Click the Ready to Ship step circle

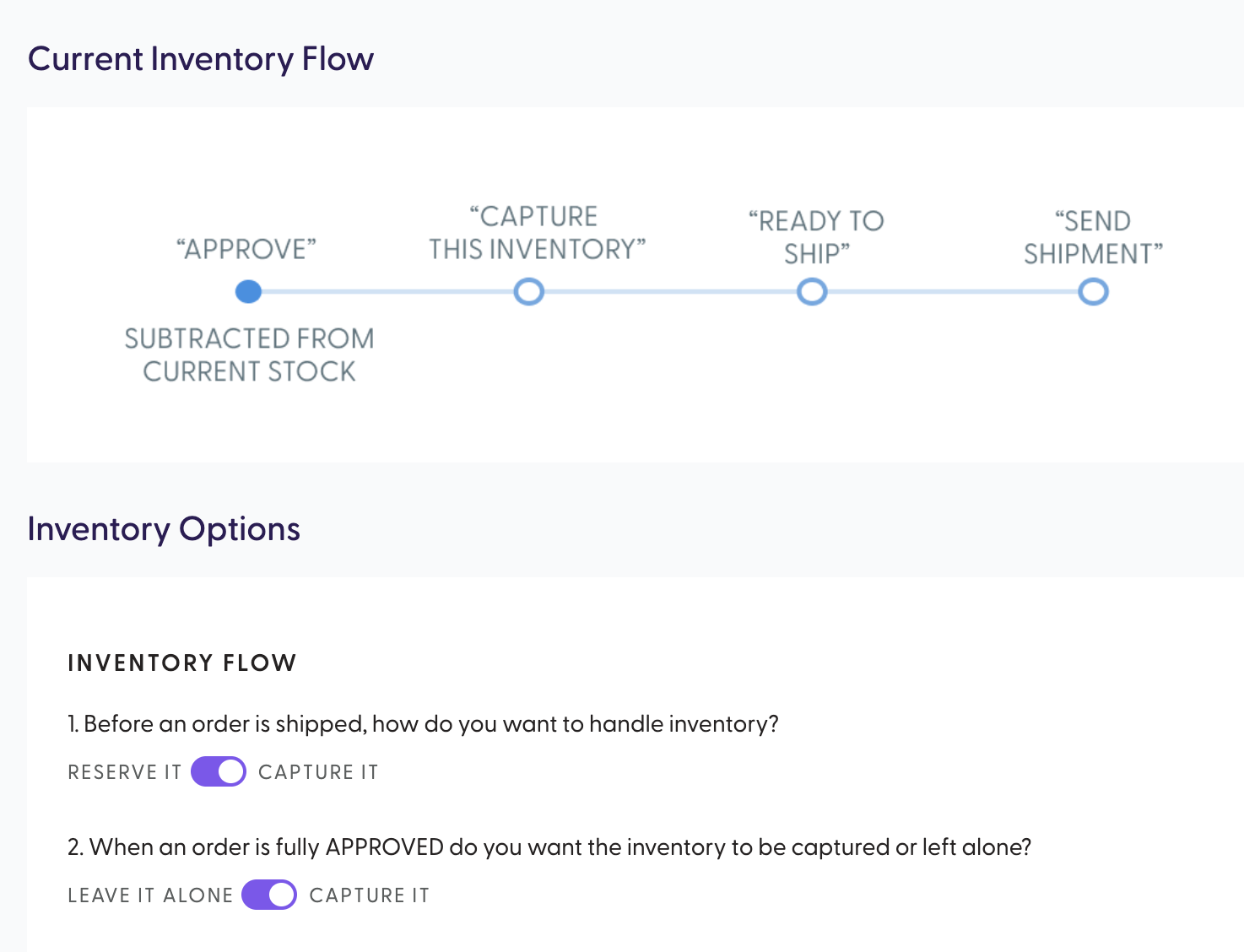pos(812,292)
